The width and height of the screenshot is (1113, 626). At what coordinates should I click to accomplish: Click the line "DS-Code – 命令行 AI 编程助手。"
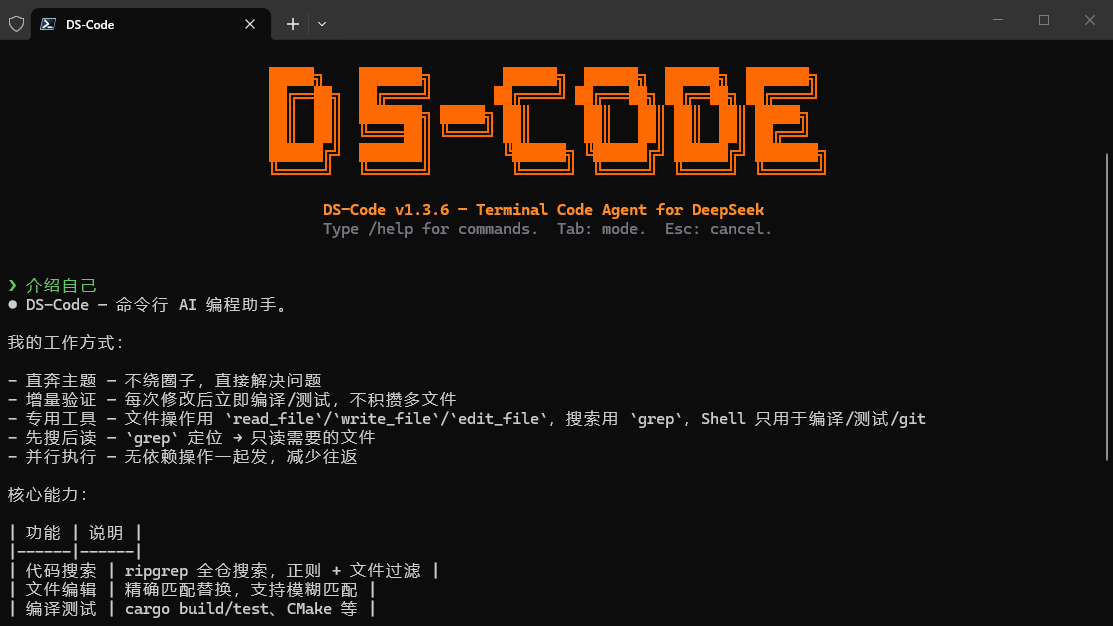(158, 305)
